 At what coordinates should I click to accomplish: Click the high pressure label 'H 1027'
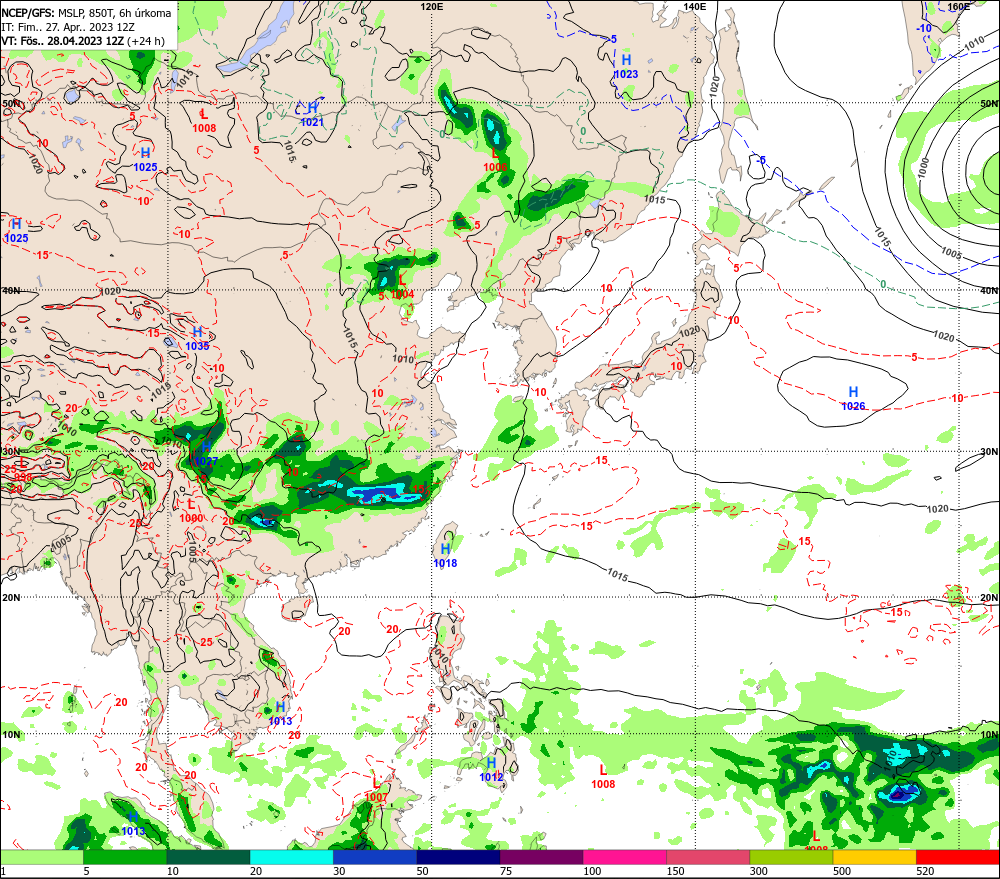click(x=207, y=454)
